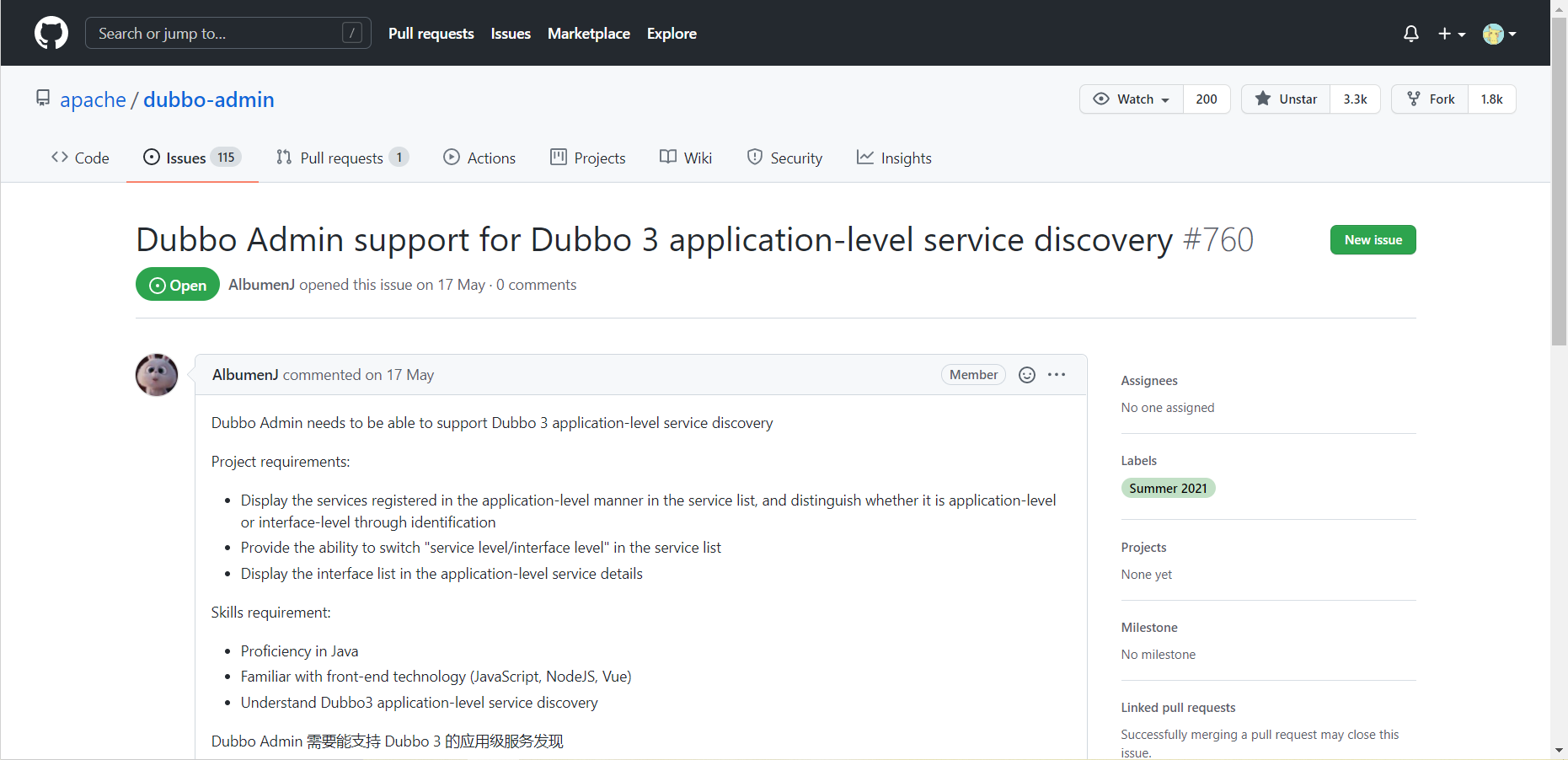Click the slash shortcut key icon
This screenshot has width=1568, height=760.
[x=352, y=33]
